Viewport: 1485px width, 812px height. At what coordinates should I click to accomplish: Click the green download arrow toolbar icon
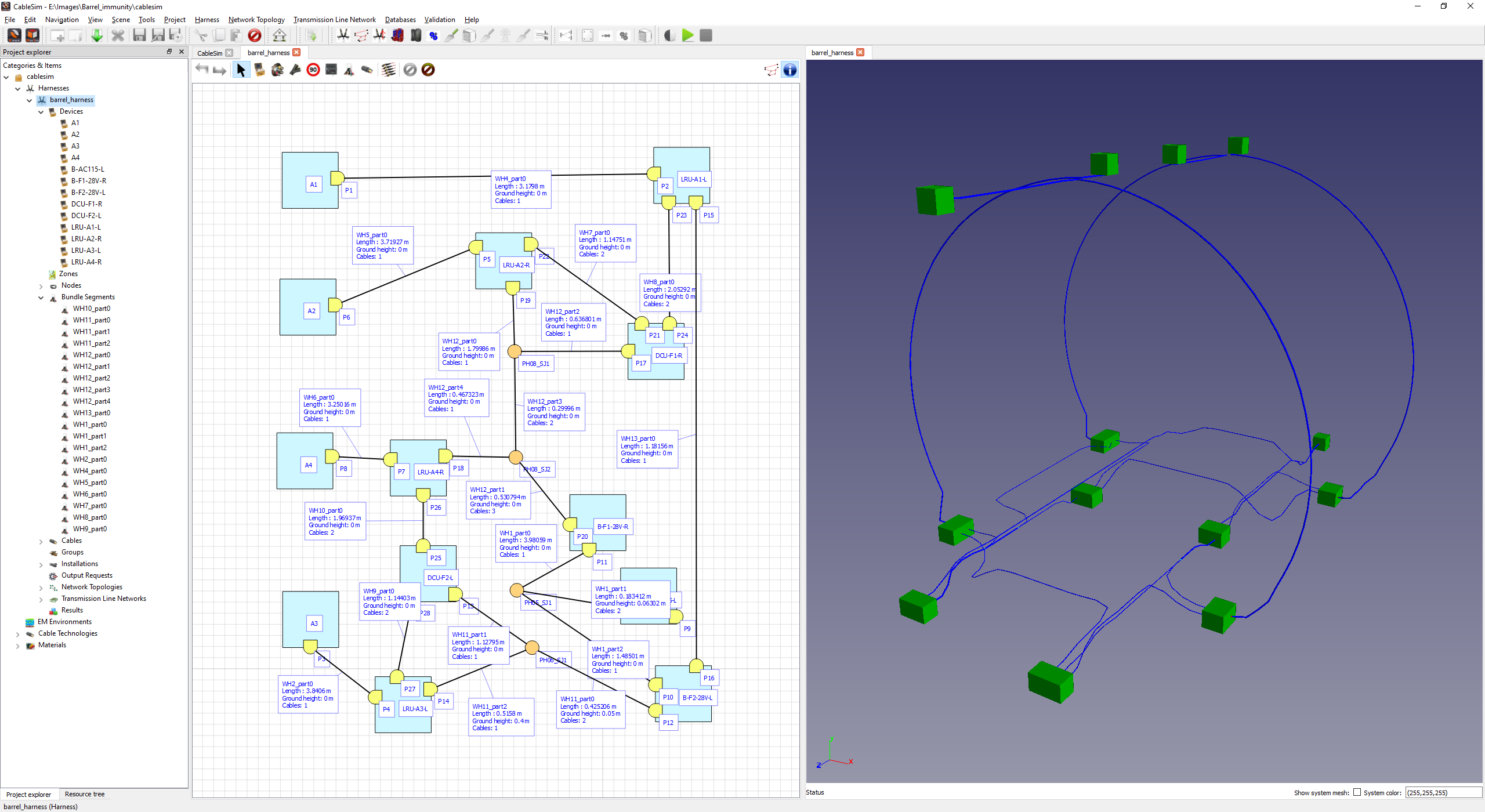(x=97, y=36)
